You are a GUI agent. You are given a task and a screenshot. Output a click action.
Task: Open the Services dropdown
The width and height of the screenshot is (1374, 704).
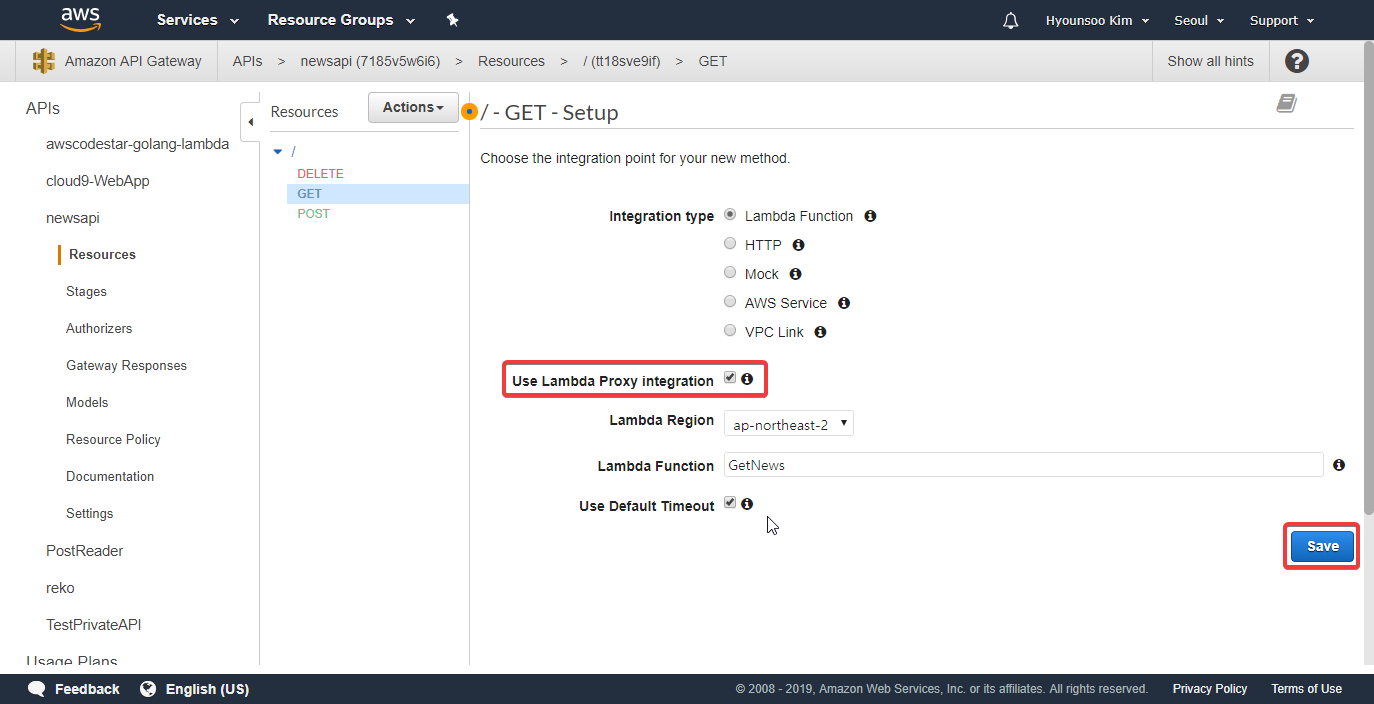(198, 20)
